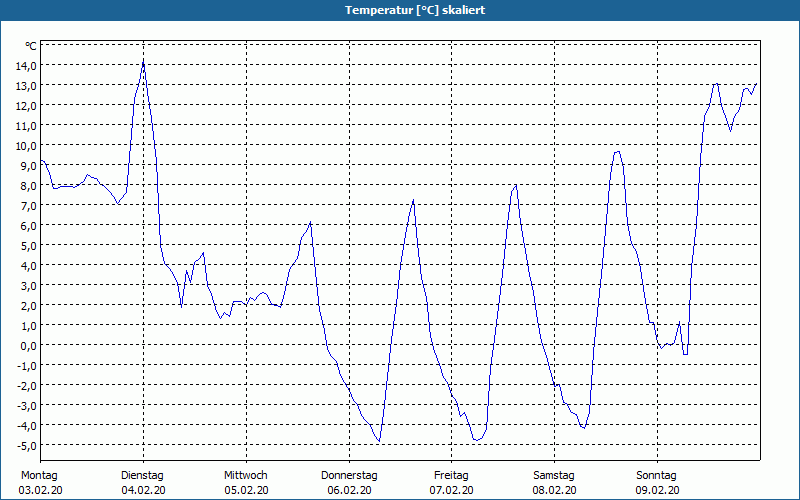This screenshot has width=800, height=500.
Task: Click the 8°C curve peak before Samstag
Action: click(x=516, y=185)
